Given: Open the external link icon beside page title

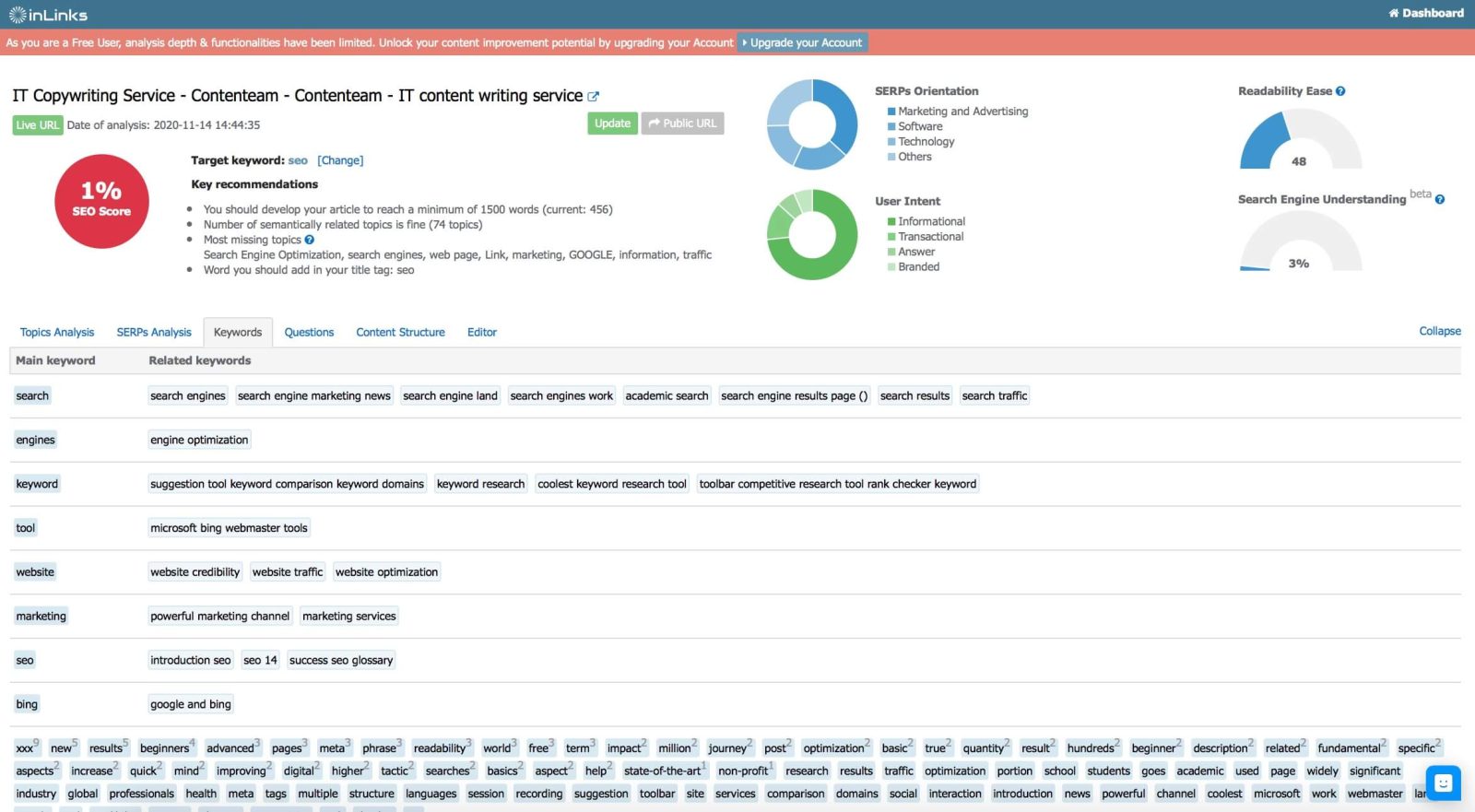Looking at the screenshot, I should pos(594,97).
